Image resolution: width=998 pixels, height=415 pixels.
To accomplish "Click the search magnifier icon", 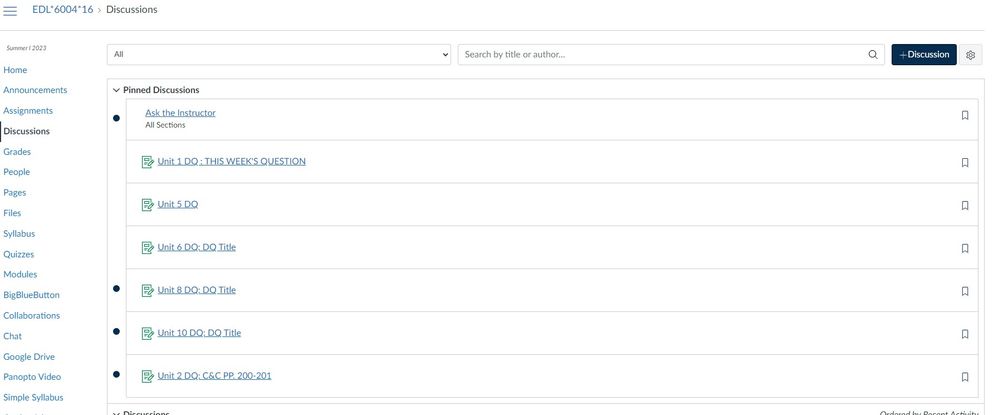I will coord(873,55).
